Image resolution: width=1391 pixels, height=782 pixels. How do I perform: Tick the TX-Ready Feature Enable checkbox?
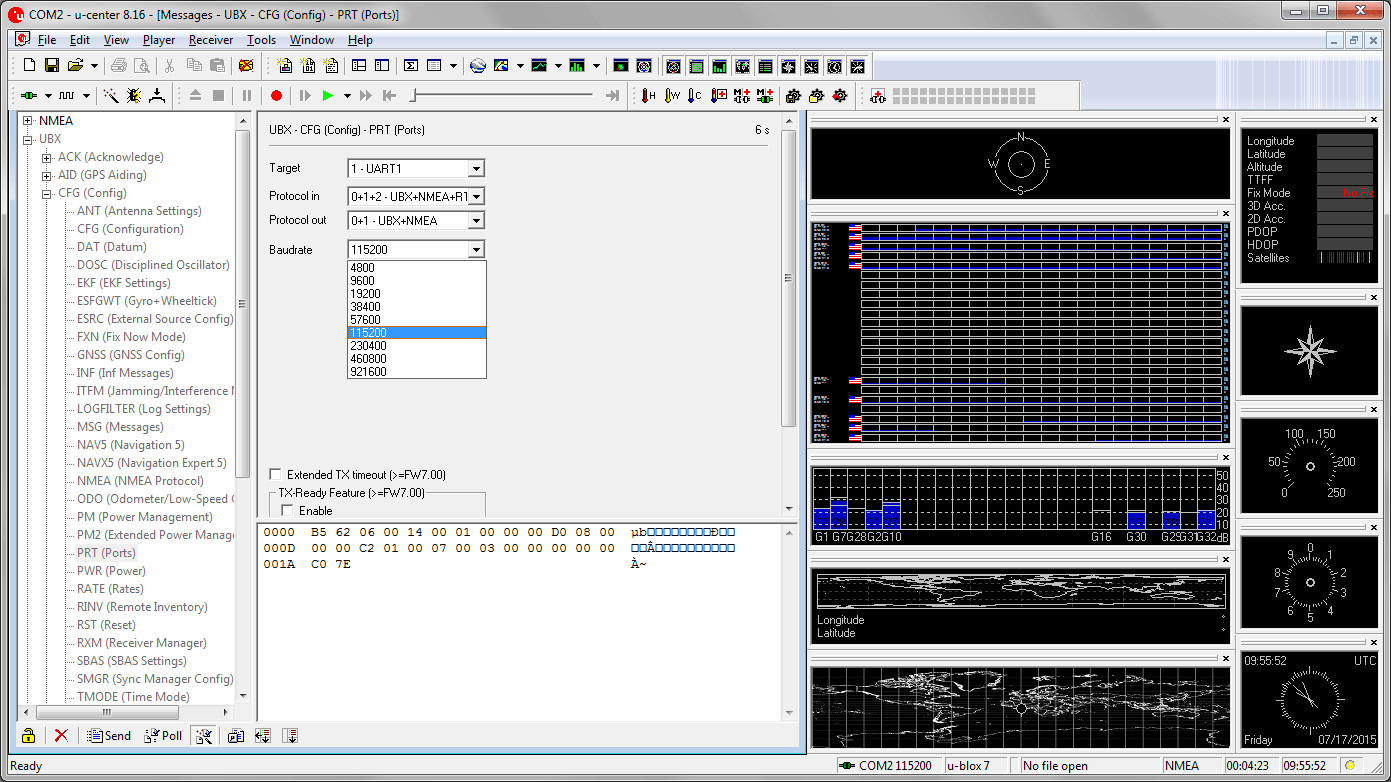(288, 511)
